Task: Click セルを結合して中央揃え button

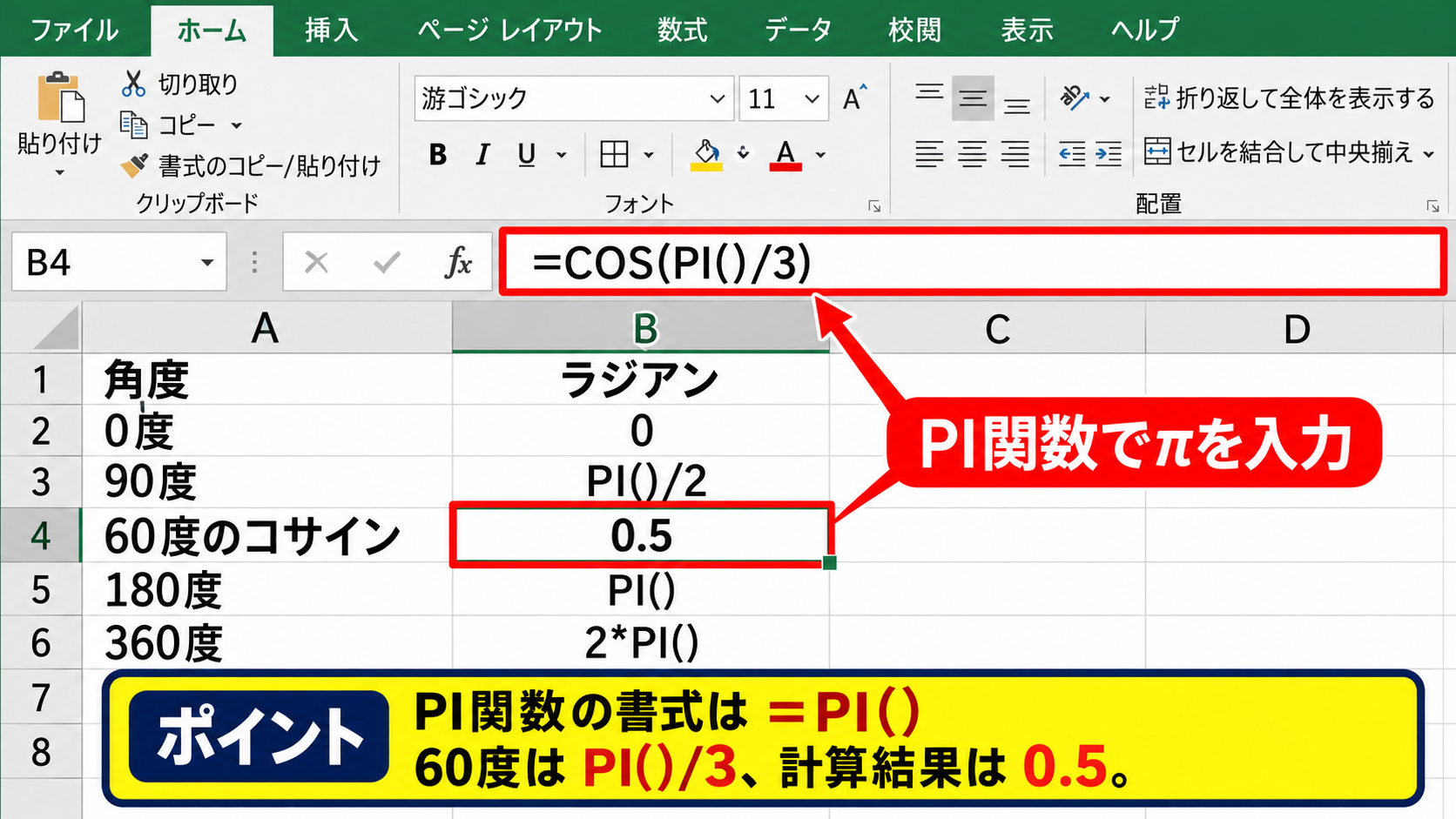Action: 1278,153
